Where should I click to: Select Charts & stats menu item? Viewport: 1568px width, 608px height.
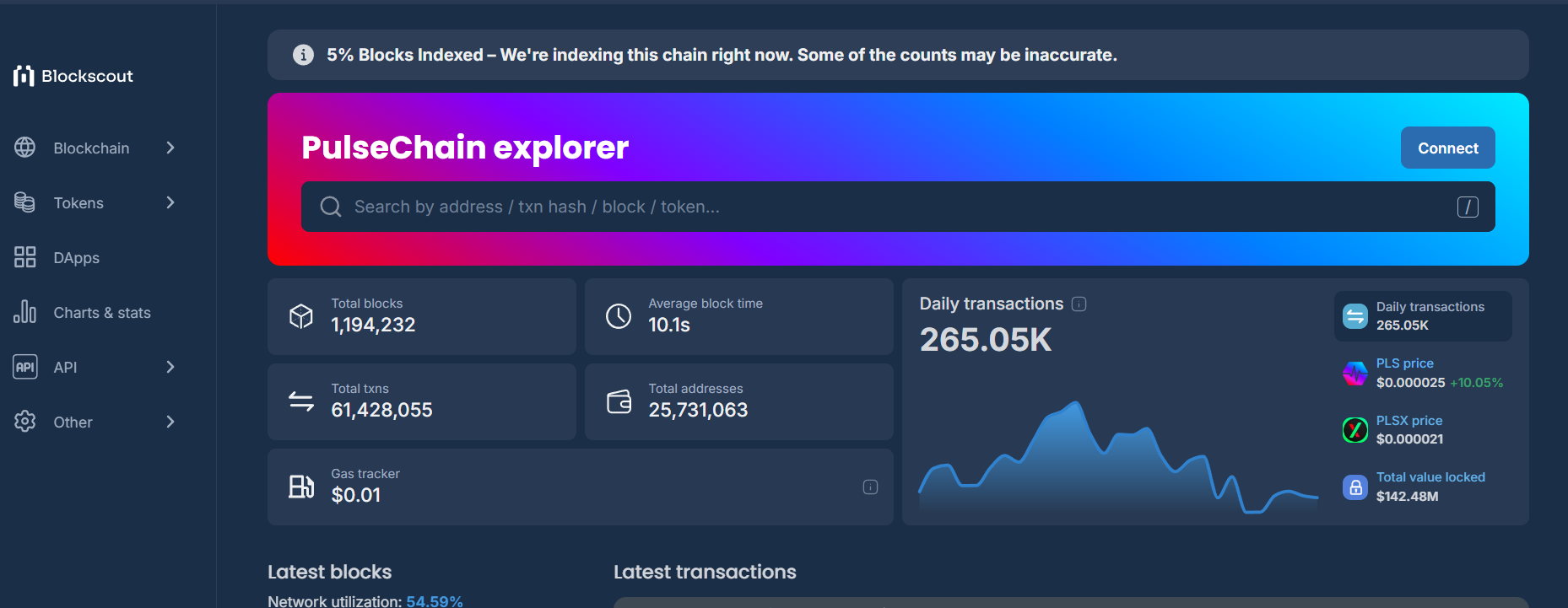coord(95,312)
